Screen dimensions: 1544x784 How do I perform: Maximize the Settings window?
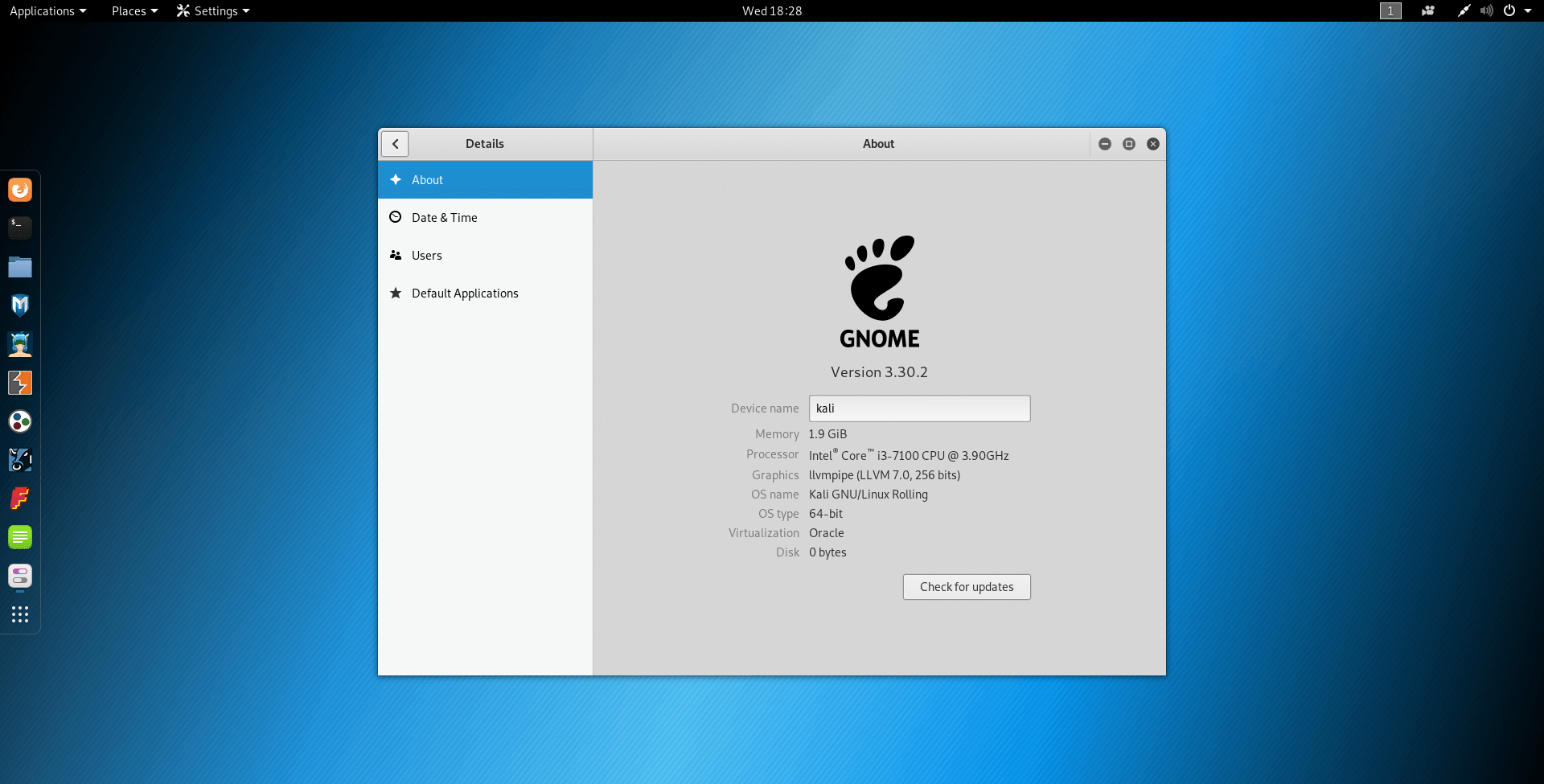pyautogui.click(x=1129, y=144)
